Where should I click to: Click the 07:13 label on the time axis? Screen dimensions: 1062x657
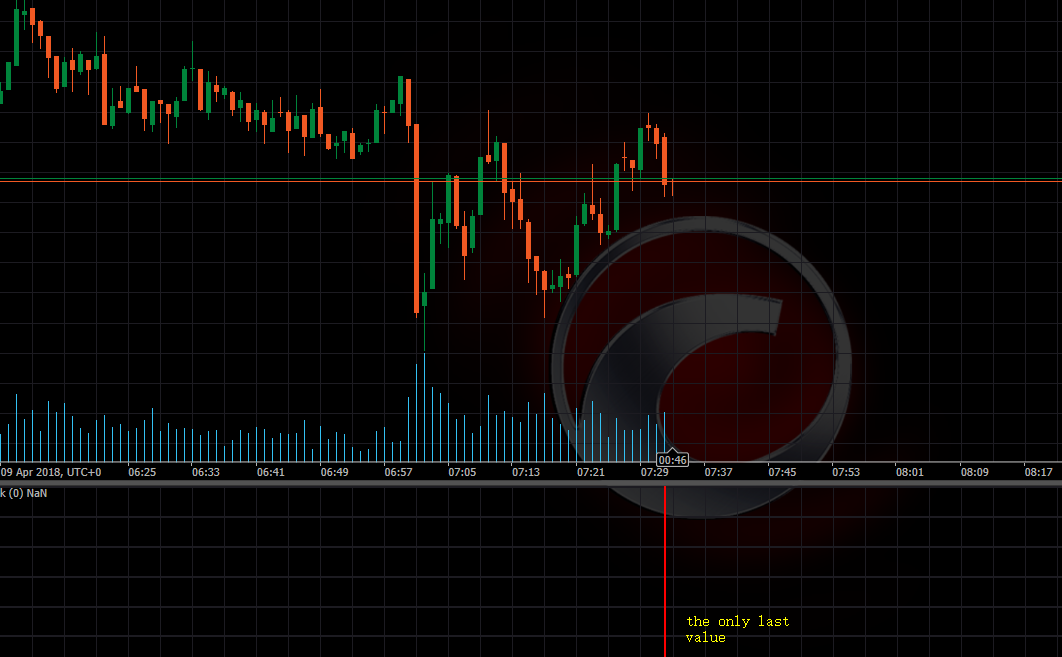[x=526, y=472]
